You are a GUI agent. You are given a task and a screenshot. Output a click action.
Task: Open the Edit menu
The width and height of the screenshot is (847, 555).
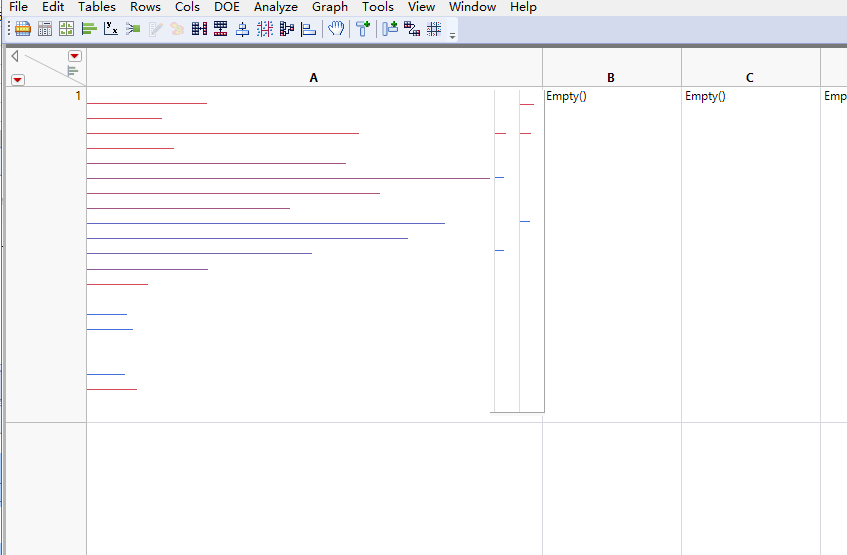(53, 7)
